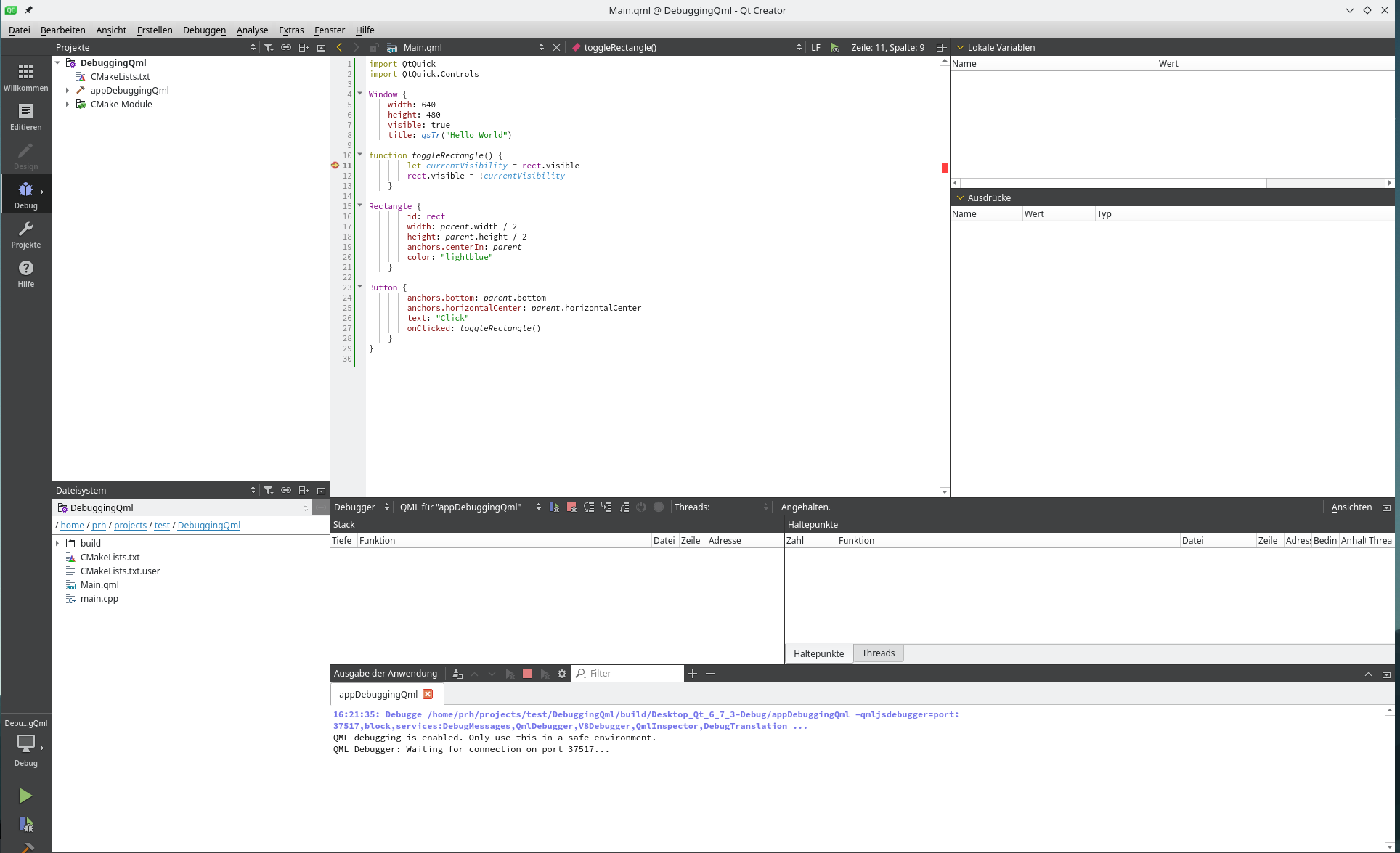Screen dimensions: 1400x853
Task: Click the DebuggingQml breadcrumb link
Action: (208, 525)
